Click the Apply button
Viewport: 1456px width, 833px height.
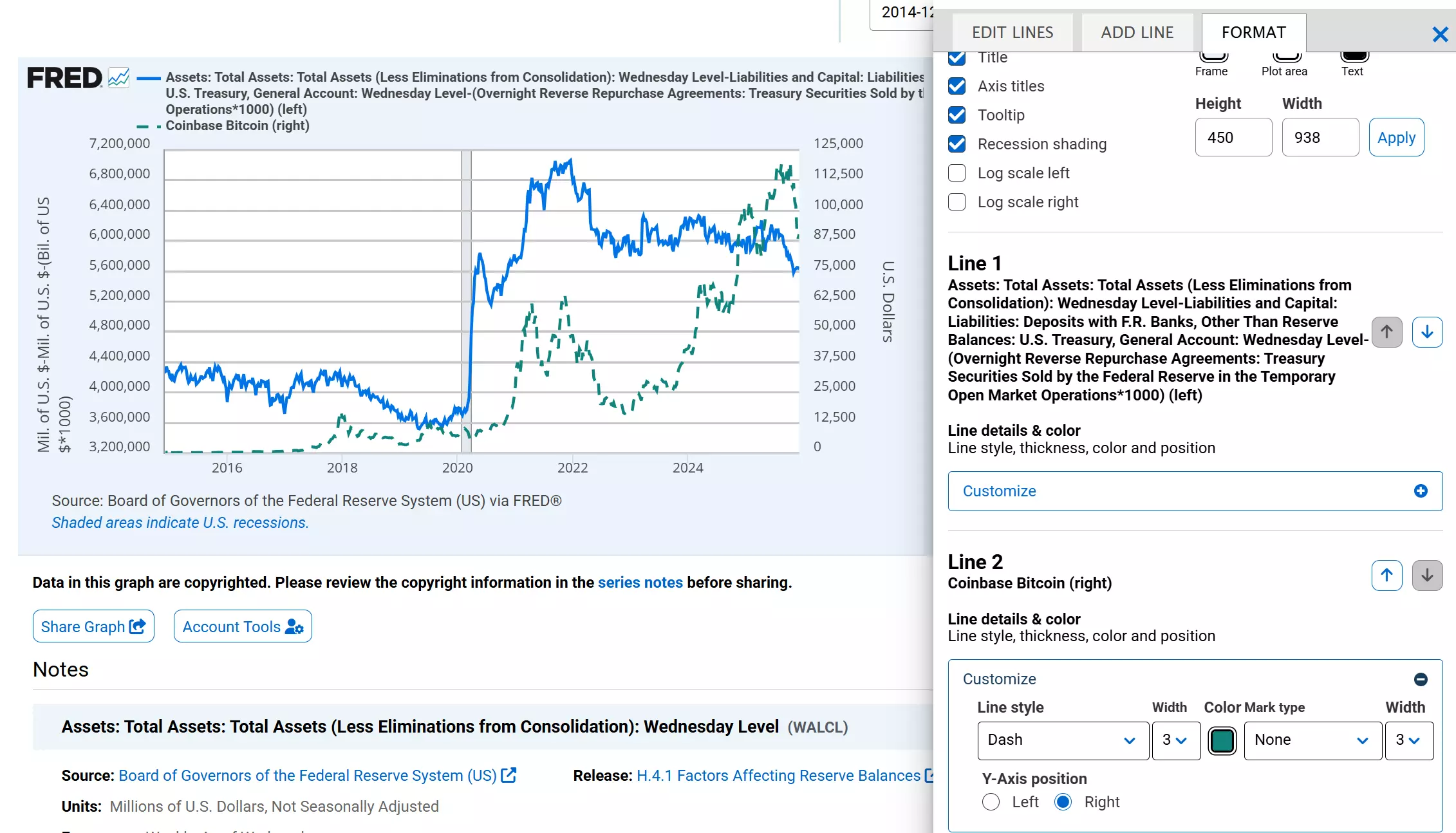point(1396,138)
